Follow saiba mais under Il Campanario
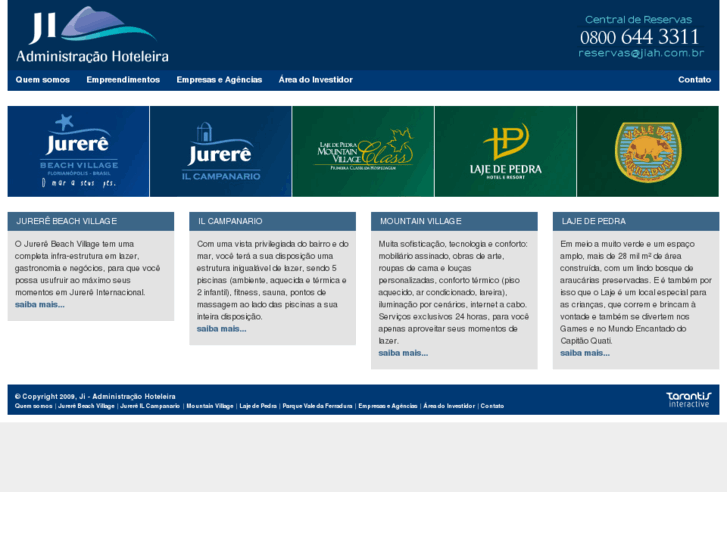 click(222, 329)
